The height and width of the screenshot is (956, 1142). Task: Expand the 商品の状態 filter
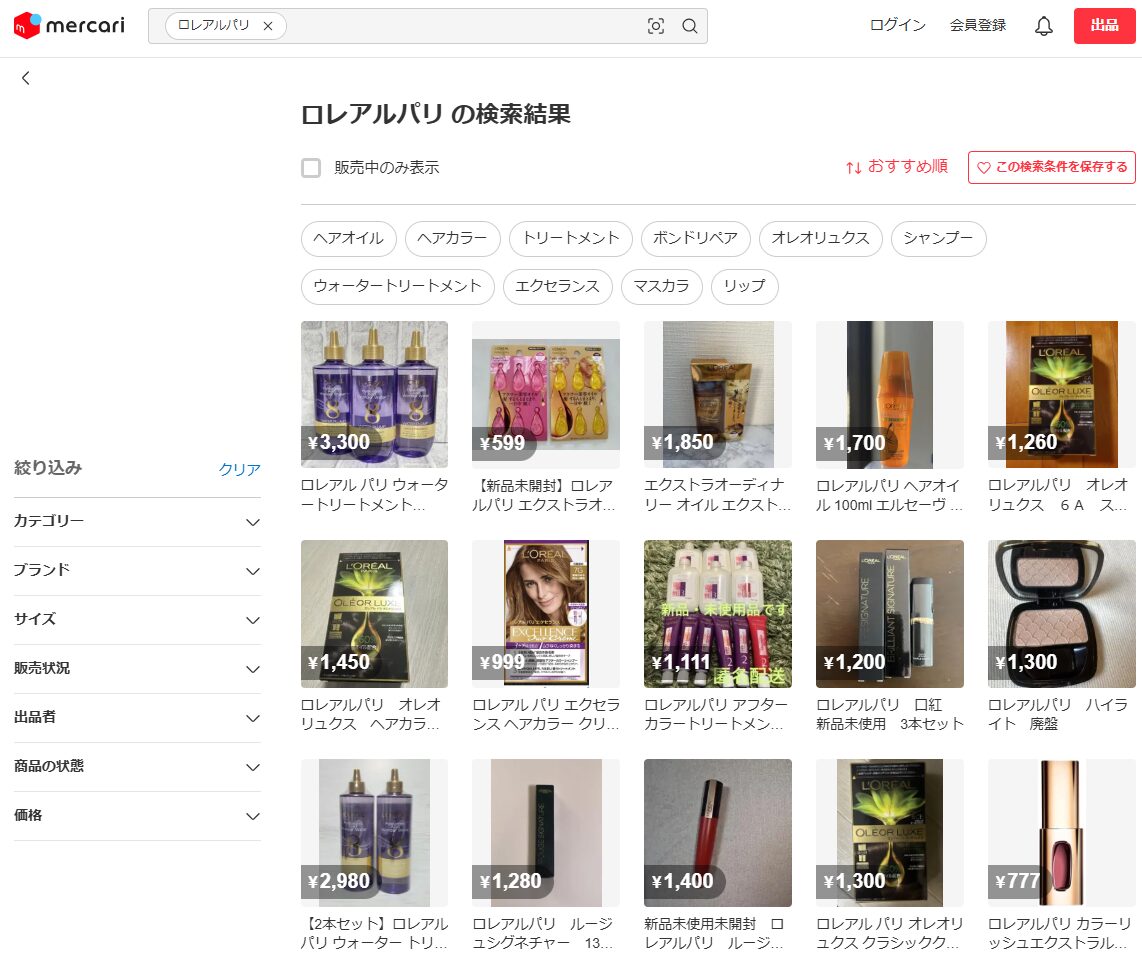click(x=137, y=766)
